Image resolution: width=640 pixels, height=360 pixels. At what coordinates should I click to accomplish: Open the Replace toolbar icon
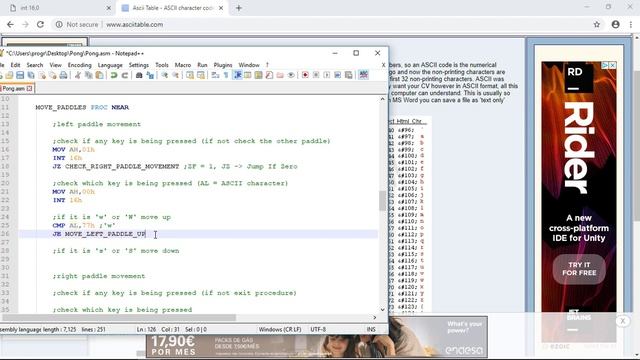(150, 75)
